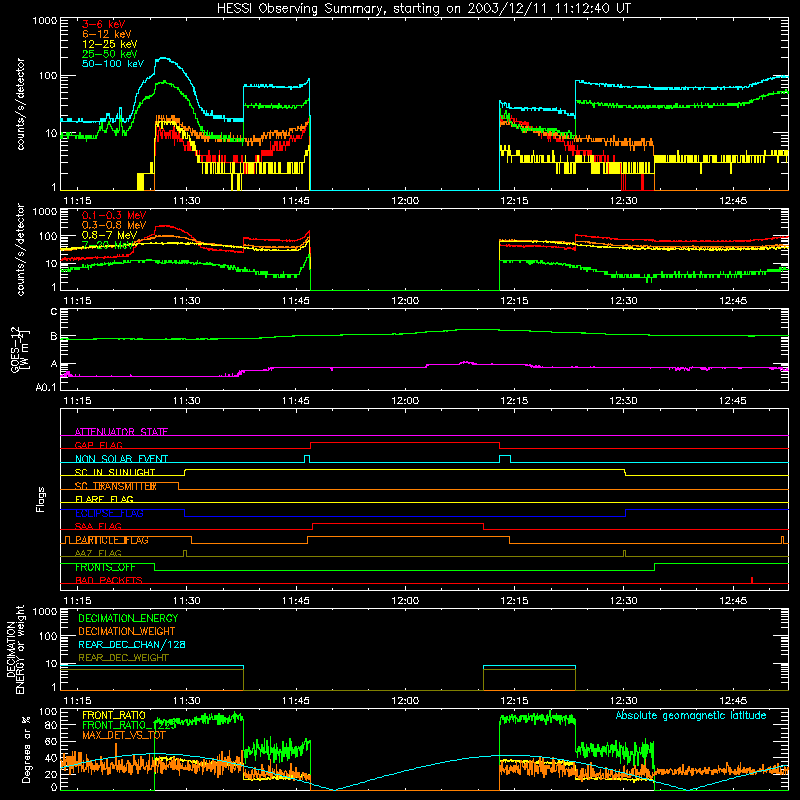The width and height of the screenshot is (800, 800).
Task: Click the Degrees or % axis title
Action: tap(26, 749)
